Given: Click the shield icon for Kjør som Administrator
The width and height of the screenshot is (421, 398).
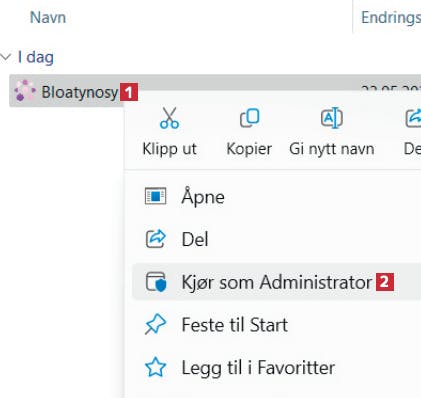Looking at the screenshot, I should (x=156, y=282).
